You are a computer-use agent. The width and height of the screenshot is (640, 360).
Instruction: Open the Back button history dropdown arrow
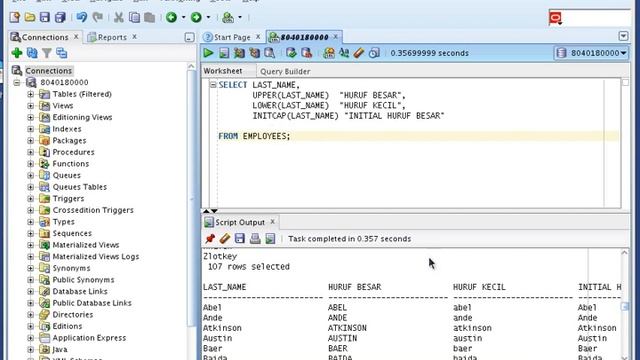(x=183, y=17)
